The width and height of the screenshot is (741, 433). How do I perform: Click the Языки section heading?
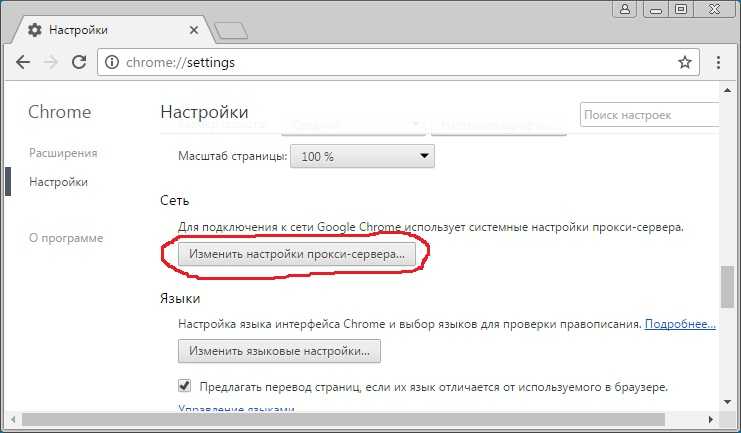coord(180,298)
